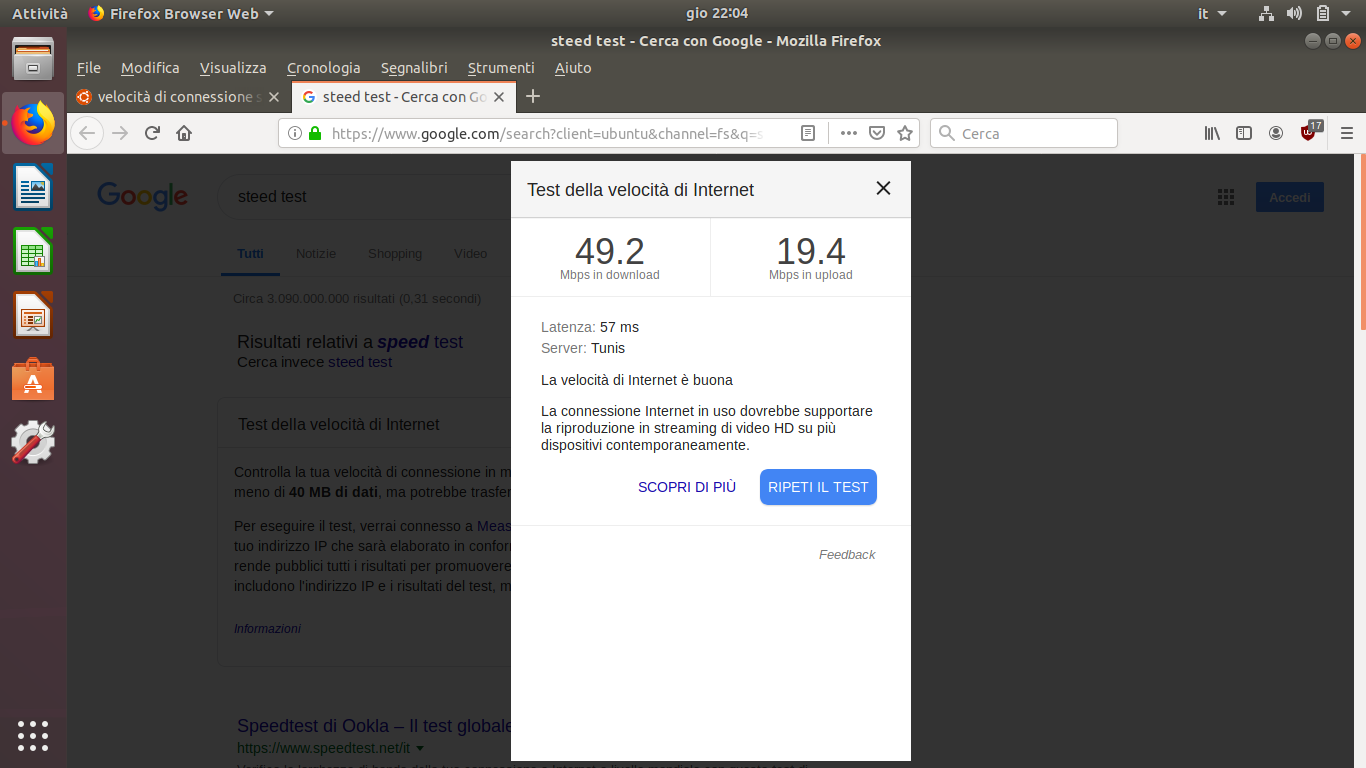Open the File menu
Viewport: 1366px width, 768px height.
pos(89,68)
